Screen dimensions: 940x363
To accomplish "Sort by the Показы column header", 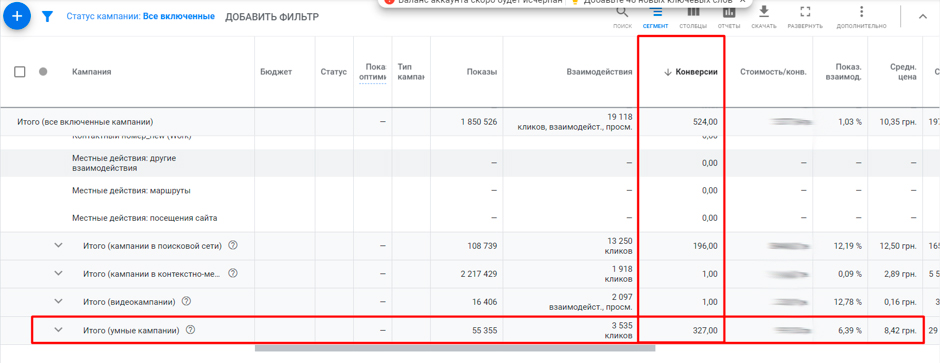I will pos(482,72).
